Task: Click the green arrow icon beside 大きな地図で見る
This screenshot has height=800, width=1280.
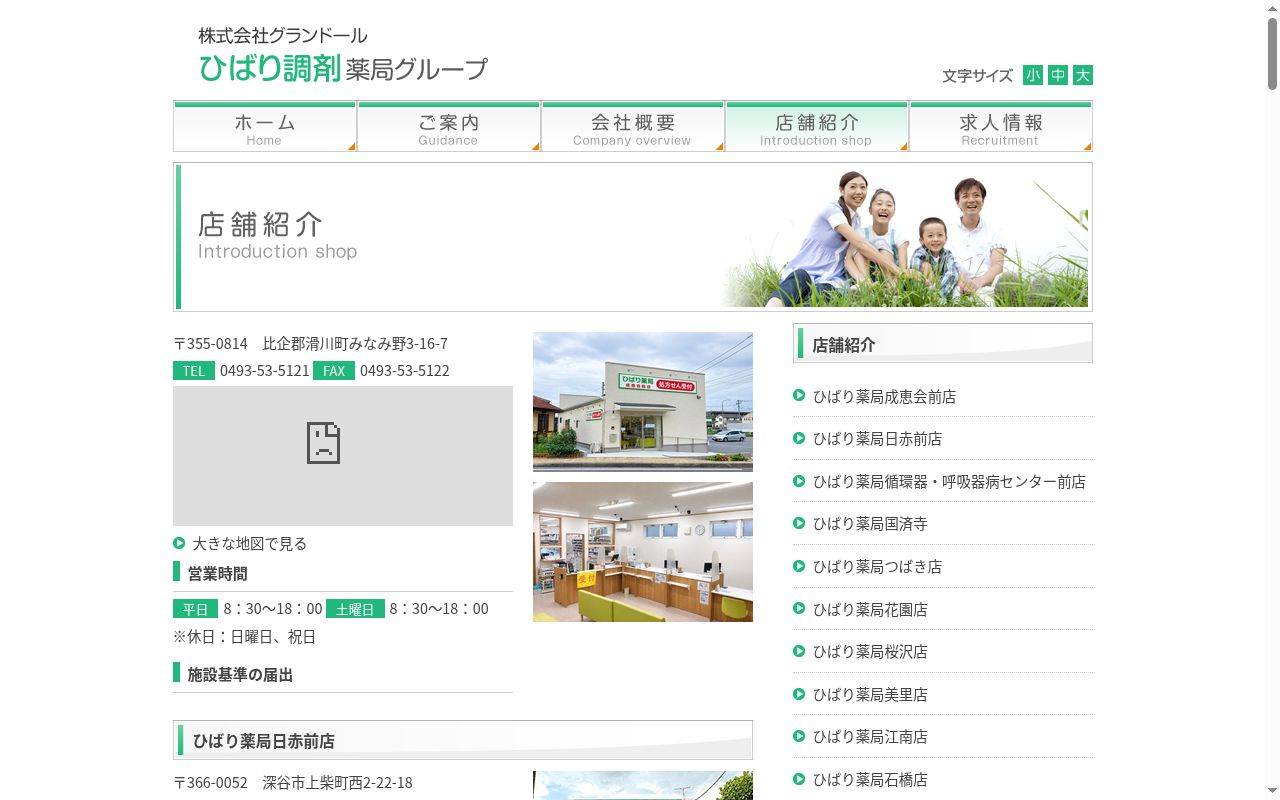Action: [x=179, y=543]
